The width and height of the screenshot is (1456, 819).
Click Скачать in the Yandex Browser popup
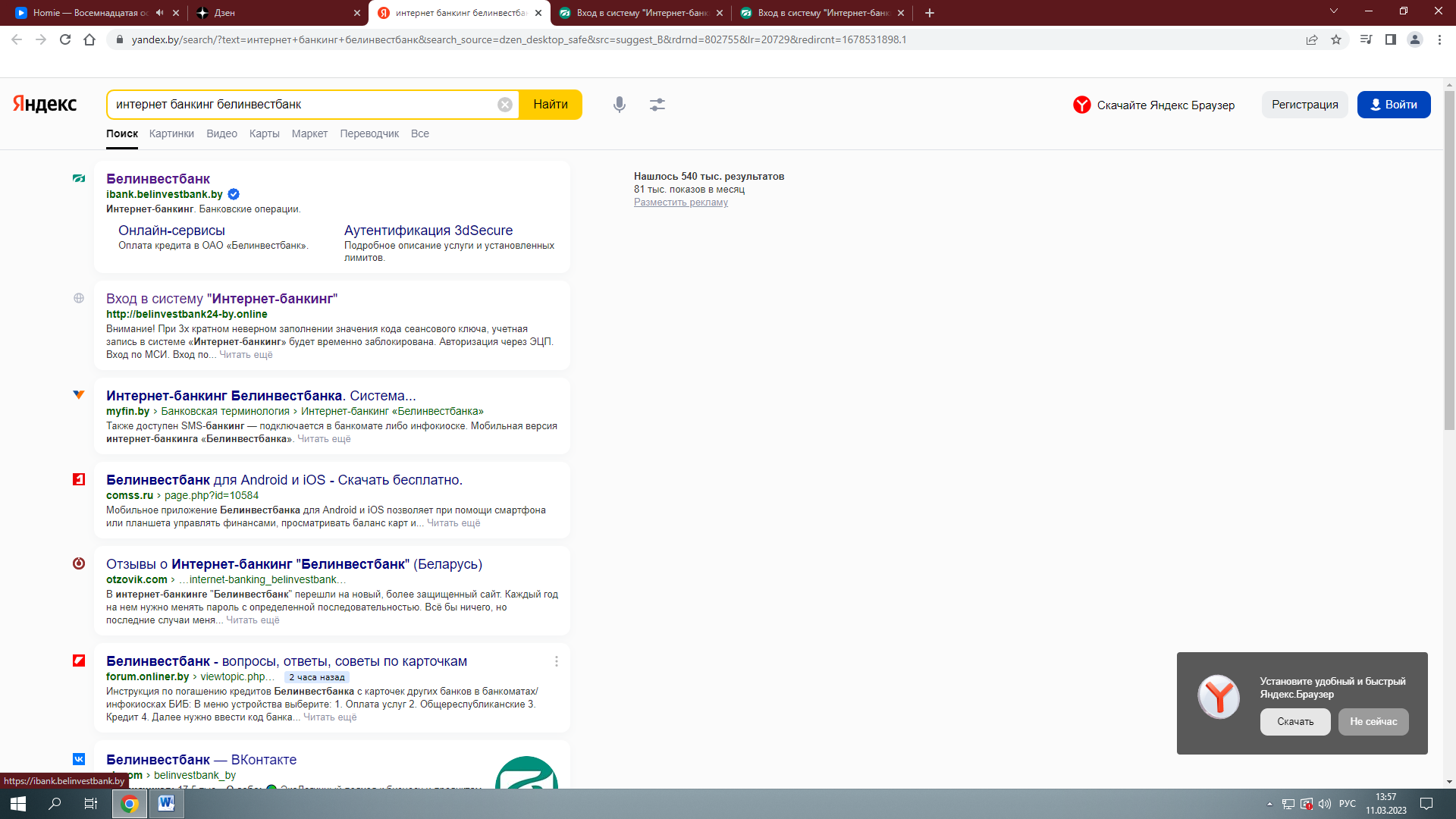(x=1295, y=722)
